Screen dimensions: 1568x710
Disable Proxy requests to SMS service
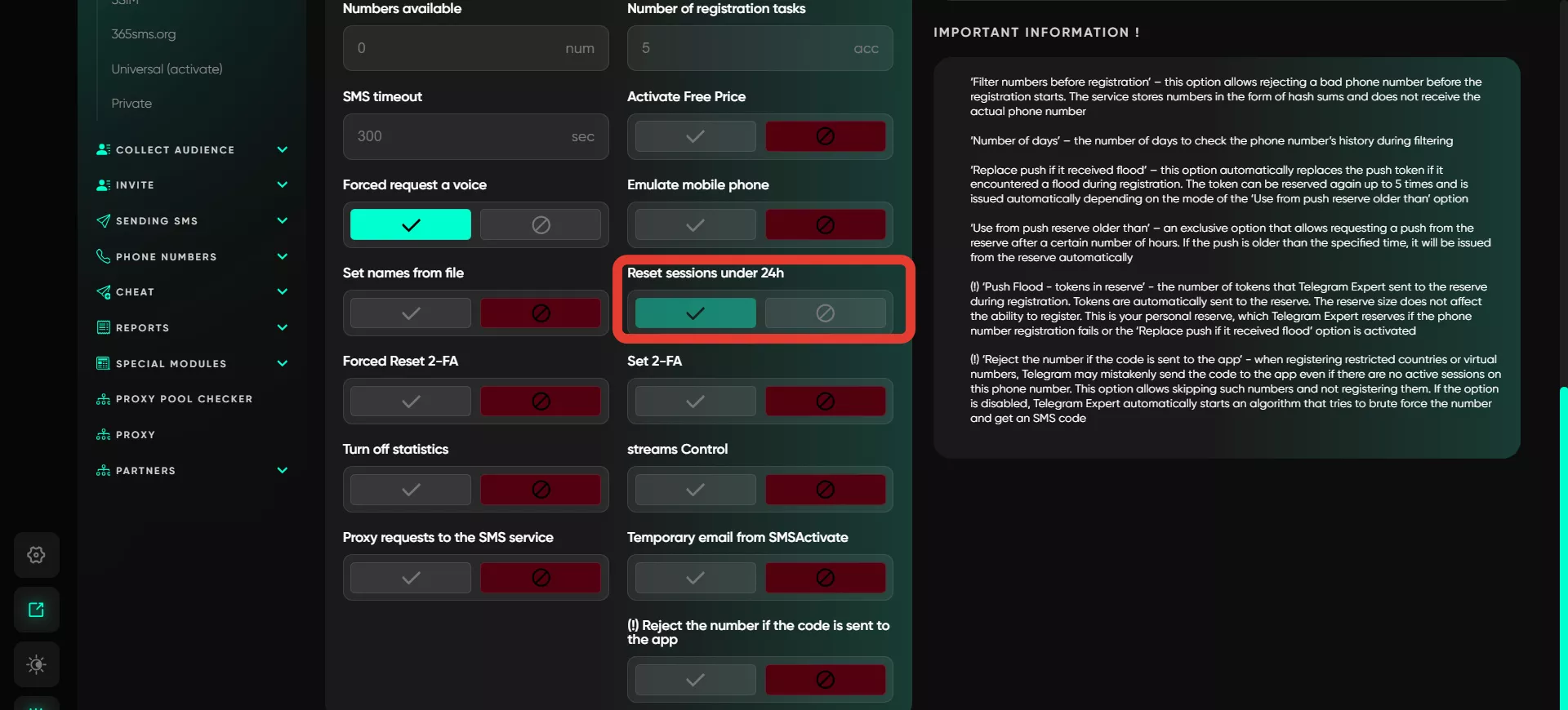point(541,577)
